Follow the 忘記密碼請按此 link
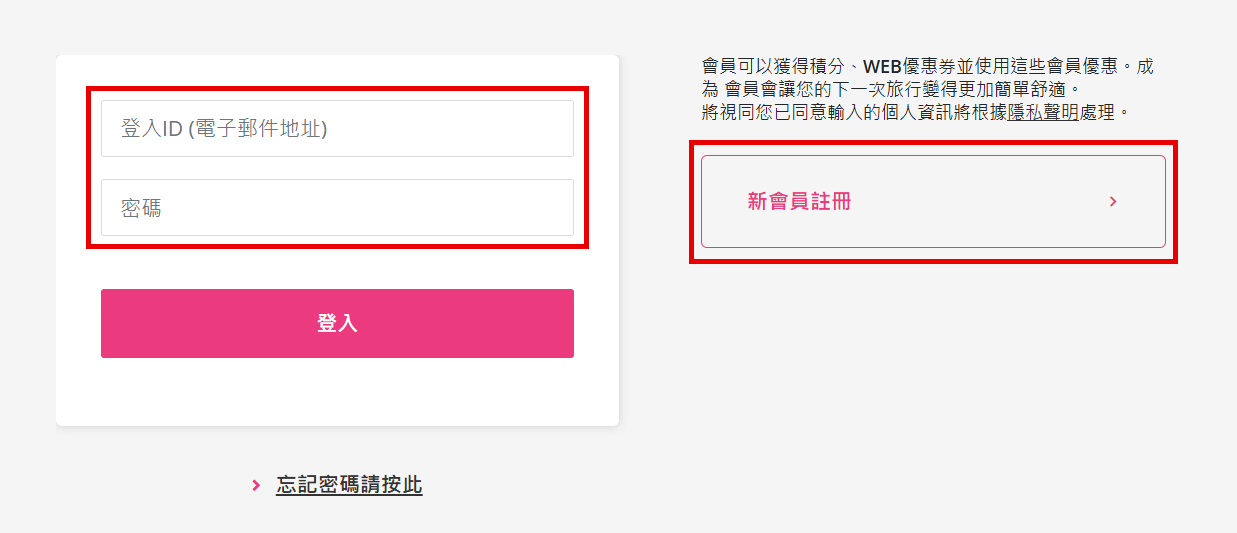The image size is (1237, 533). click(x=349, y=485)
